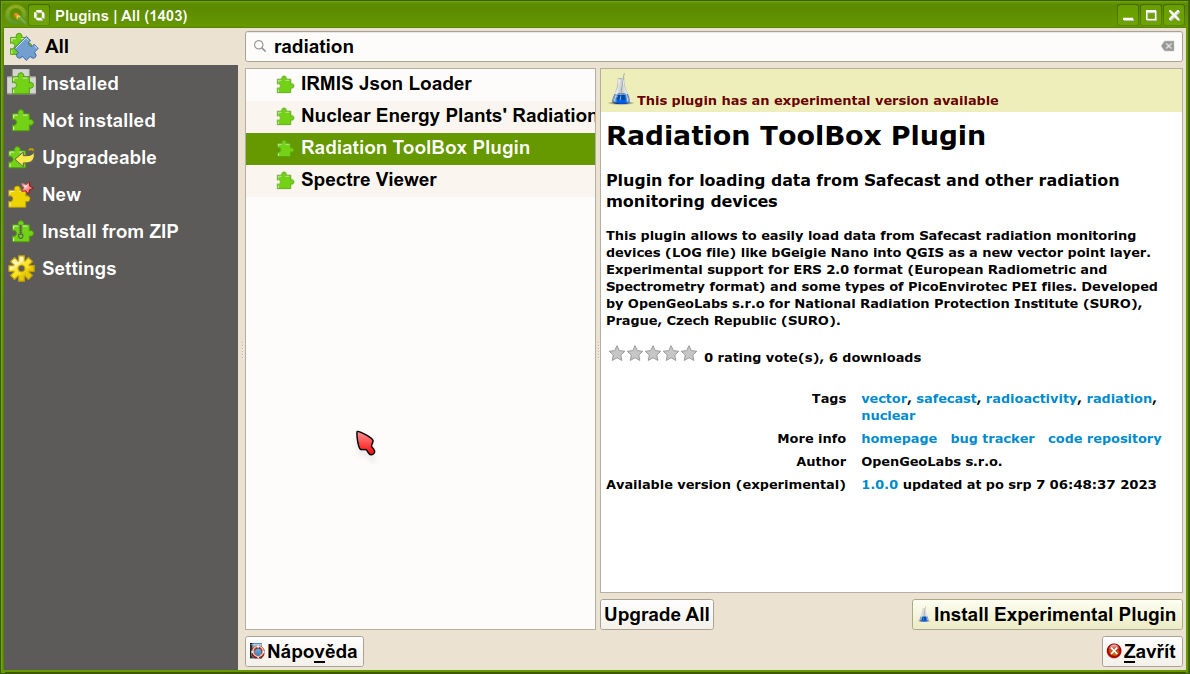This screenshot has height=674, width=1190.
Task: Show the New plugins tab
Action: tap(121, 194)
